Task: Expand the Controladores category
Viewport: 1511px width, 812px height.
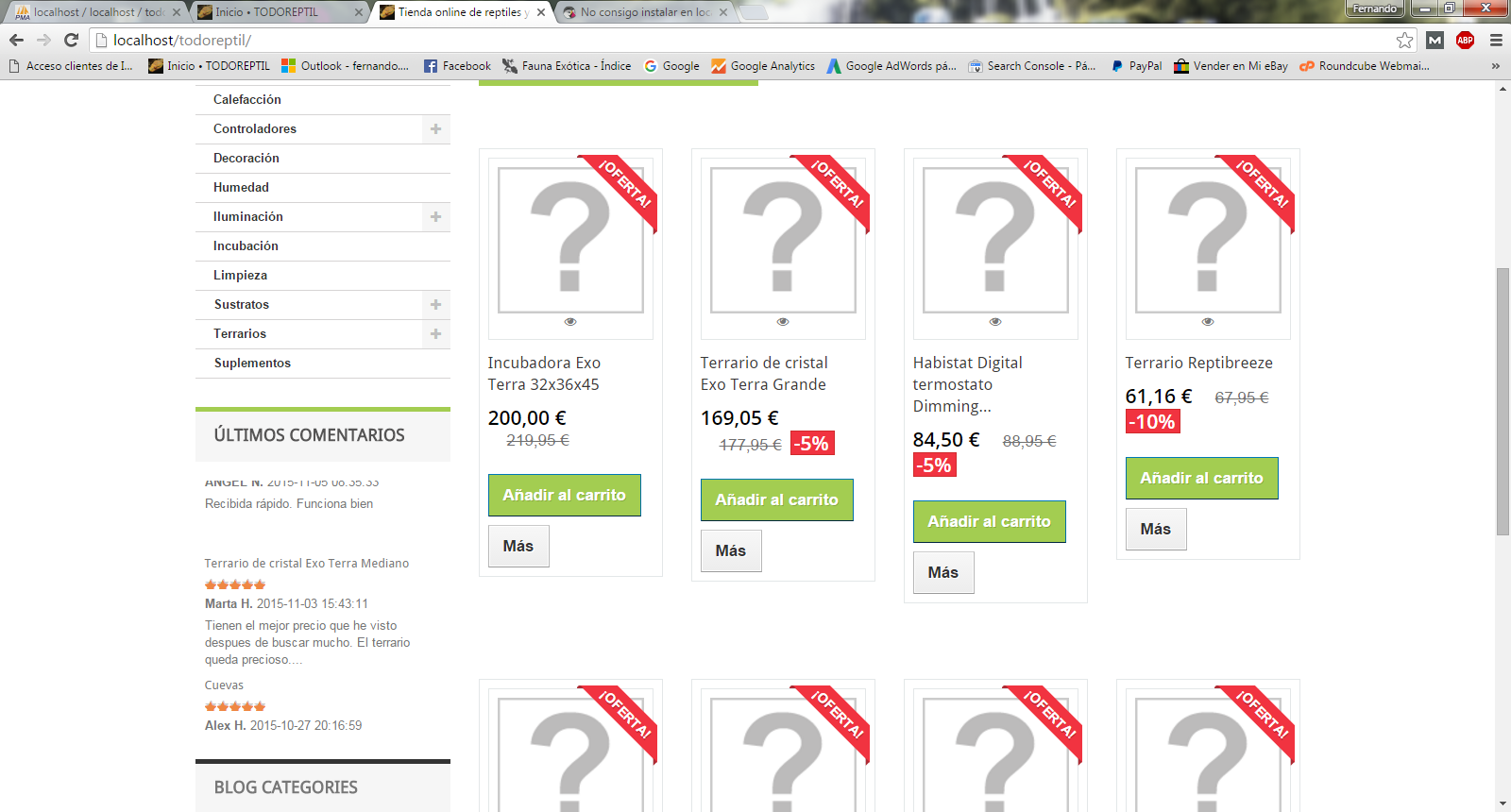Action: click(435, 129)
